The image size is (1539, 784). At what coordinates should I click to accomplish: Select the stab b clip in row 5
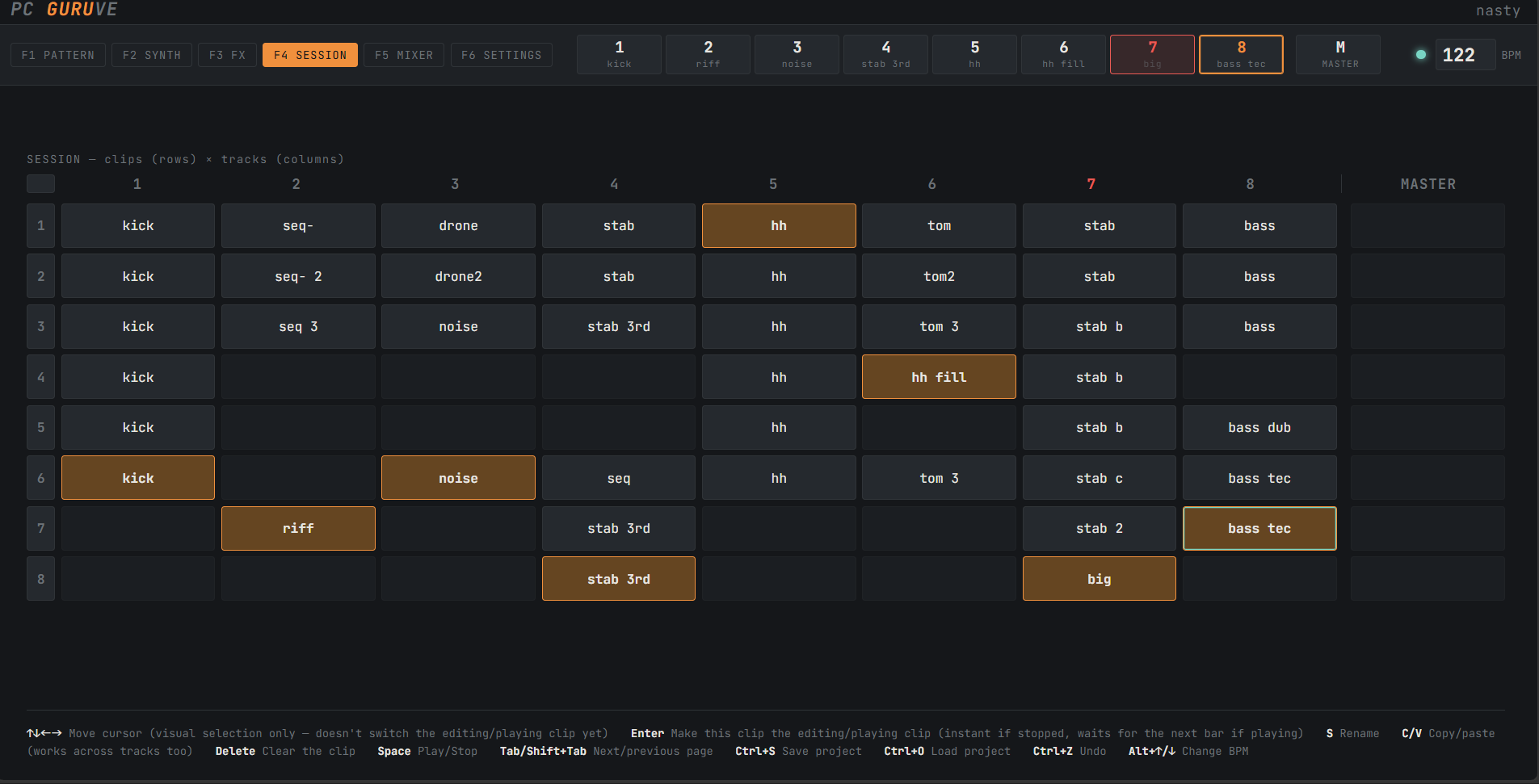[x=1100, y=428]
